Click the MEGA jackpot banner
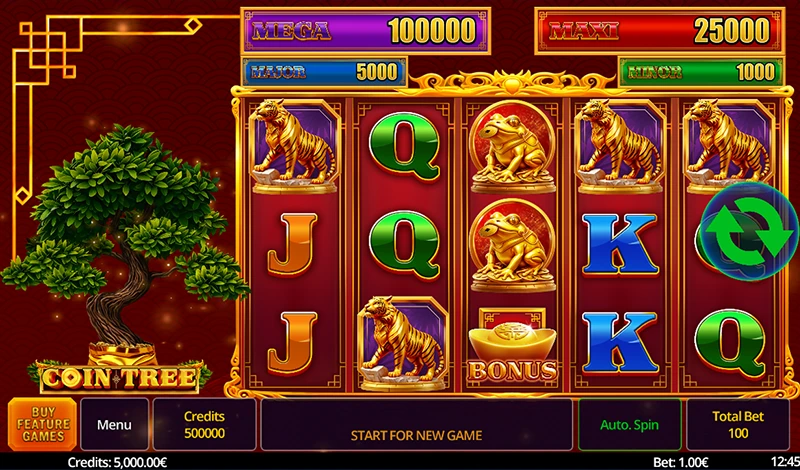 [x=365, y=31]
